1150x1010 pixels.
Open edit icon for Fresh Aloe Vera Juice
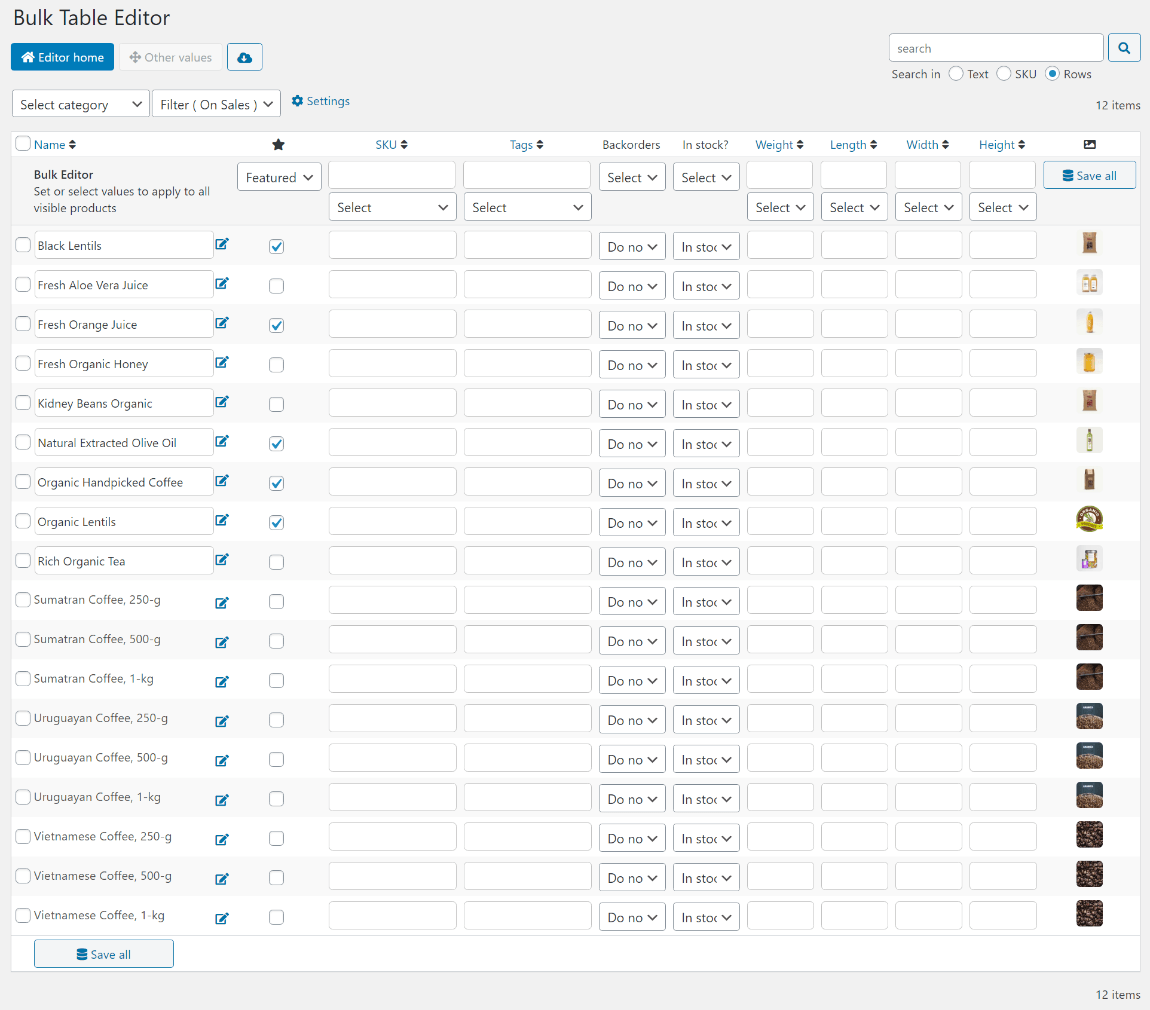pos(221,284)
